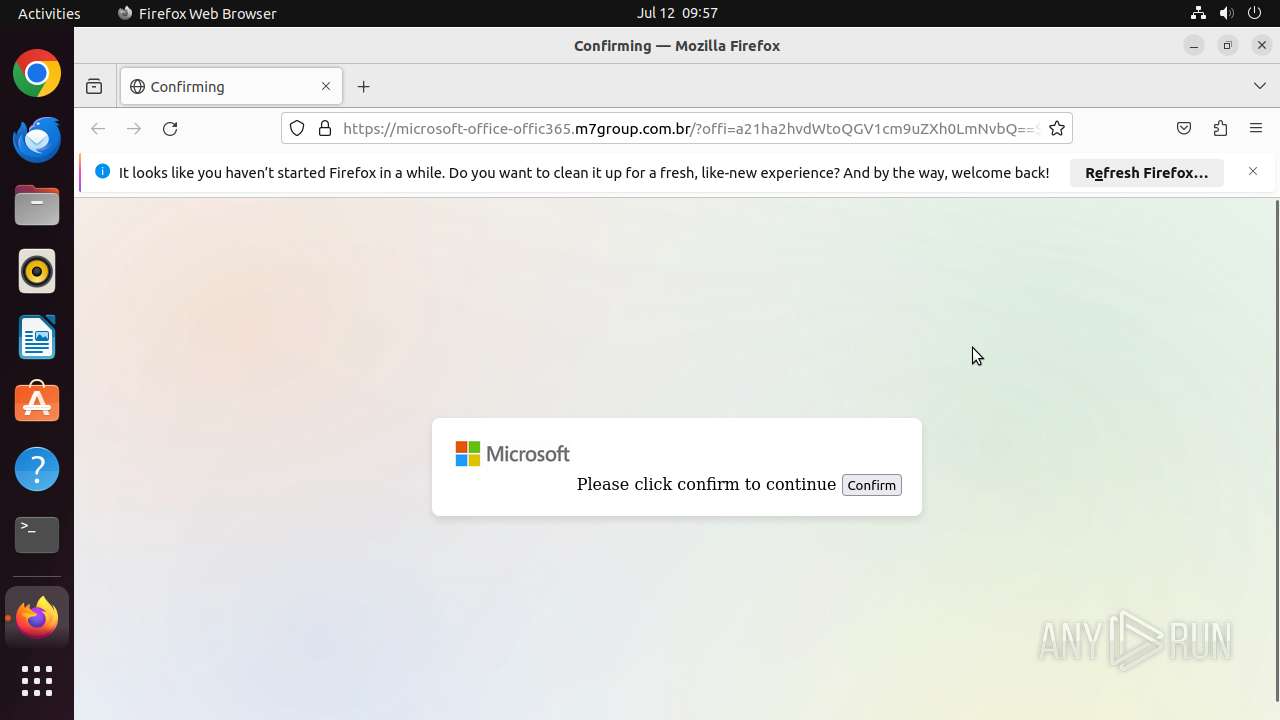Image resolution: width=1280 pixels, height=720 pixels.
Task: Open the volume indicator in system tray
Action: (x=1226, y=13)
